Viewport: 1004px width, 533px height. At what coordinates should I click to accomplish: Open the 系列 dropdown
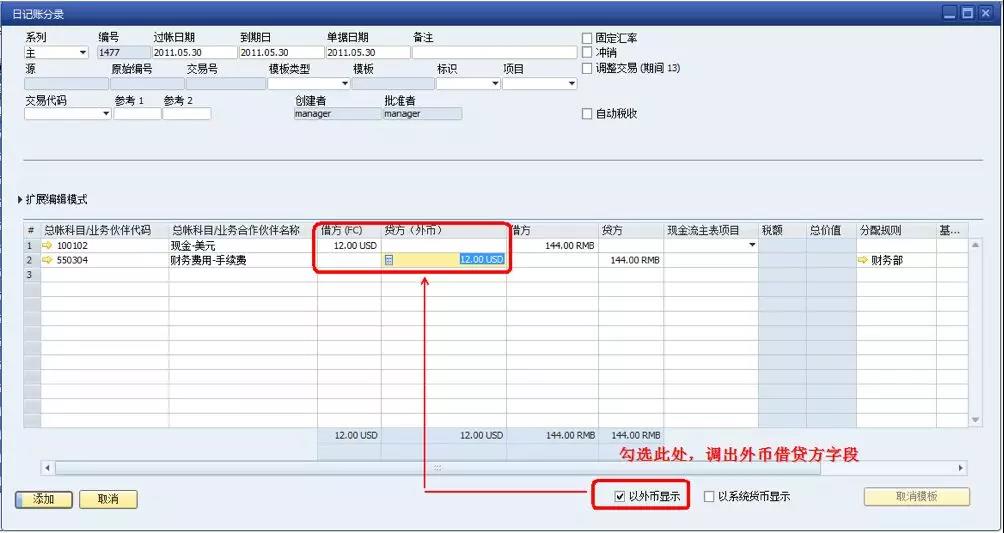tap(83, 53)
